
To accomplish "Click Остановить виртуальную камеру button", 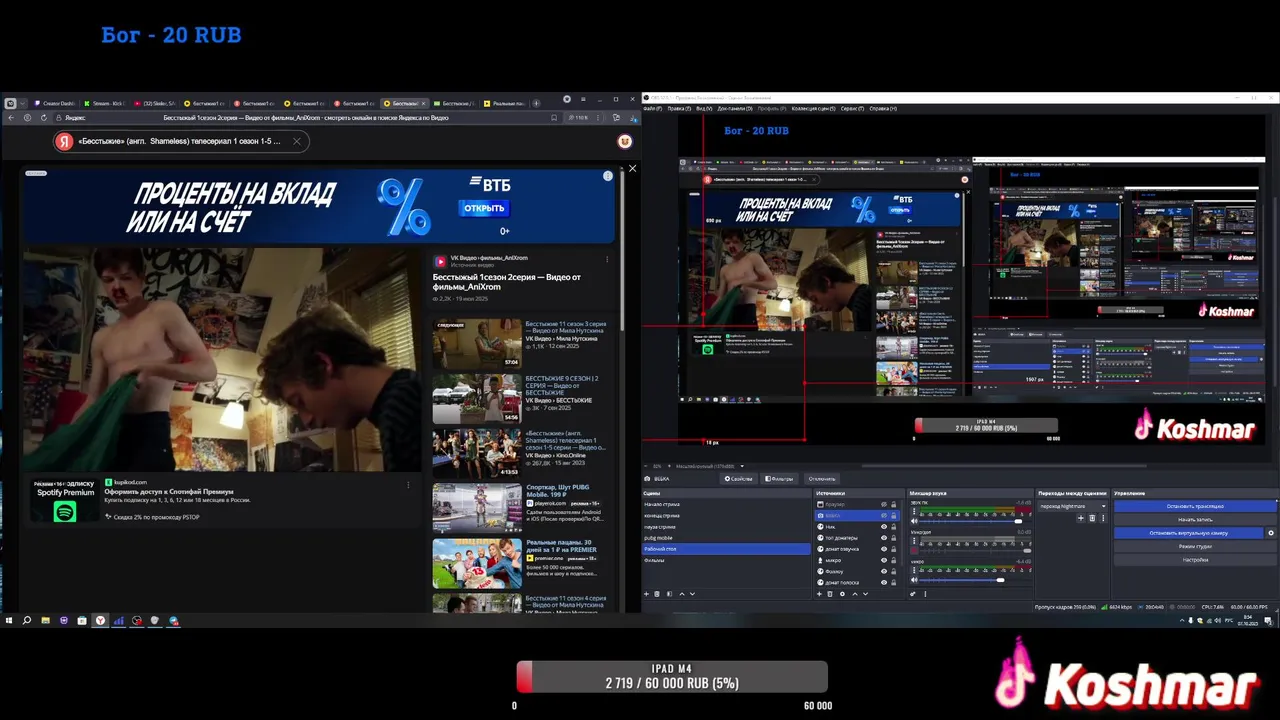I will point(1187,533).
